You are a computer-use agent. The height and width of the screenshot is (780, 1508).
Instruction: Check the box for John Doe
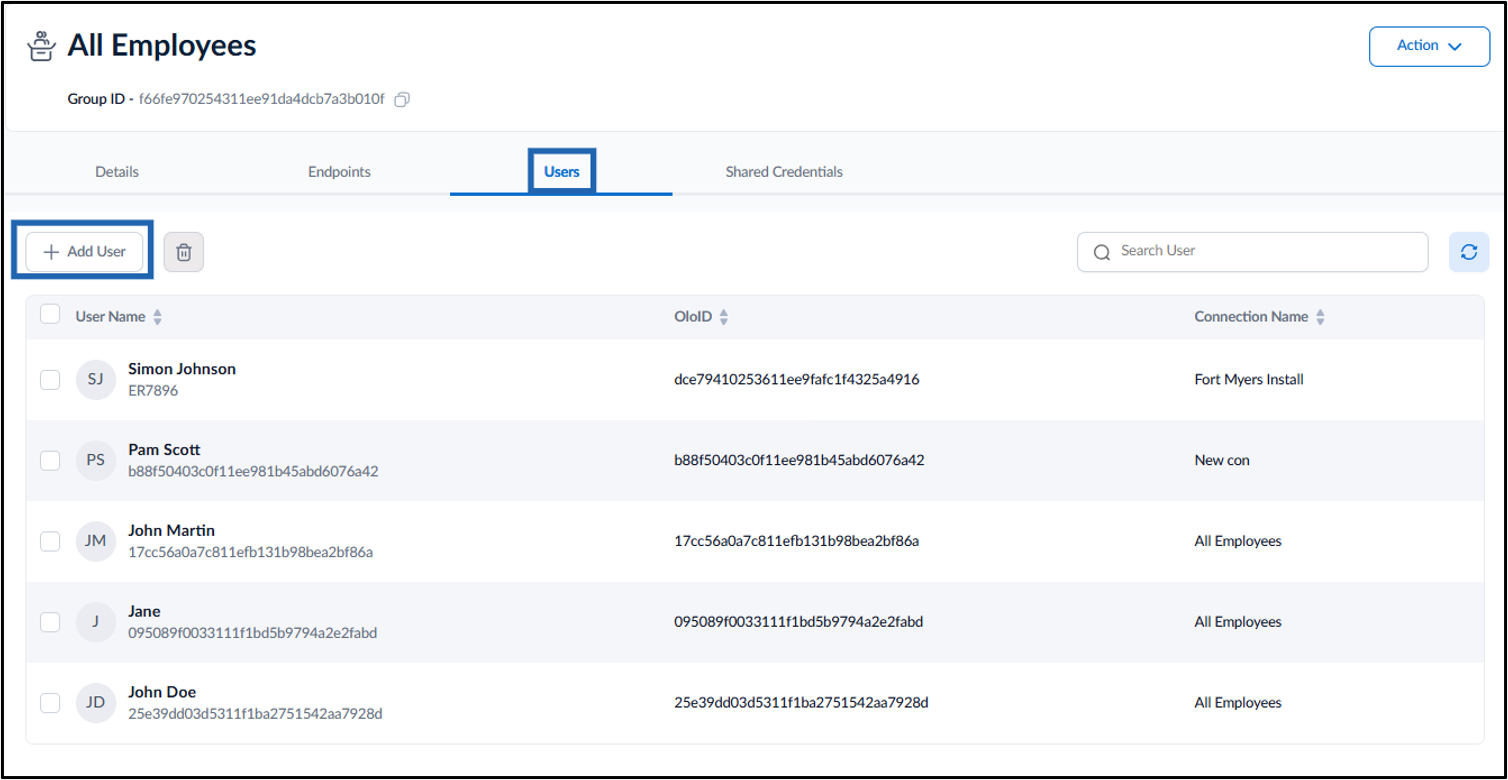[50, 703]
